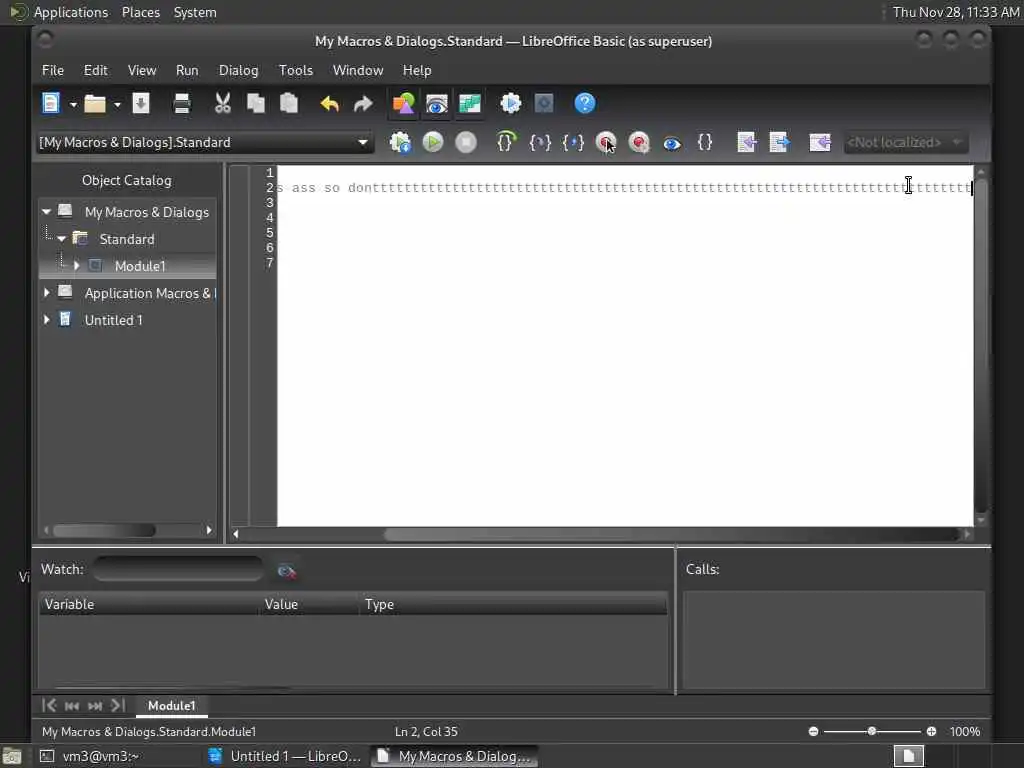Click the Select Module icon
The width and height of the screenshot is (1024, 768).
543,103
